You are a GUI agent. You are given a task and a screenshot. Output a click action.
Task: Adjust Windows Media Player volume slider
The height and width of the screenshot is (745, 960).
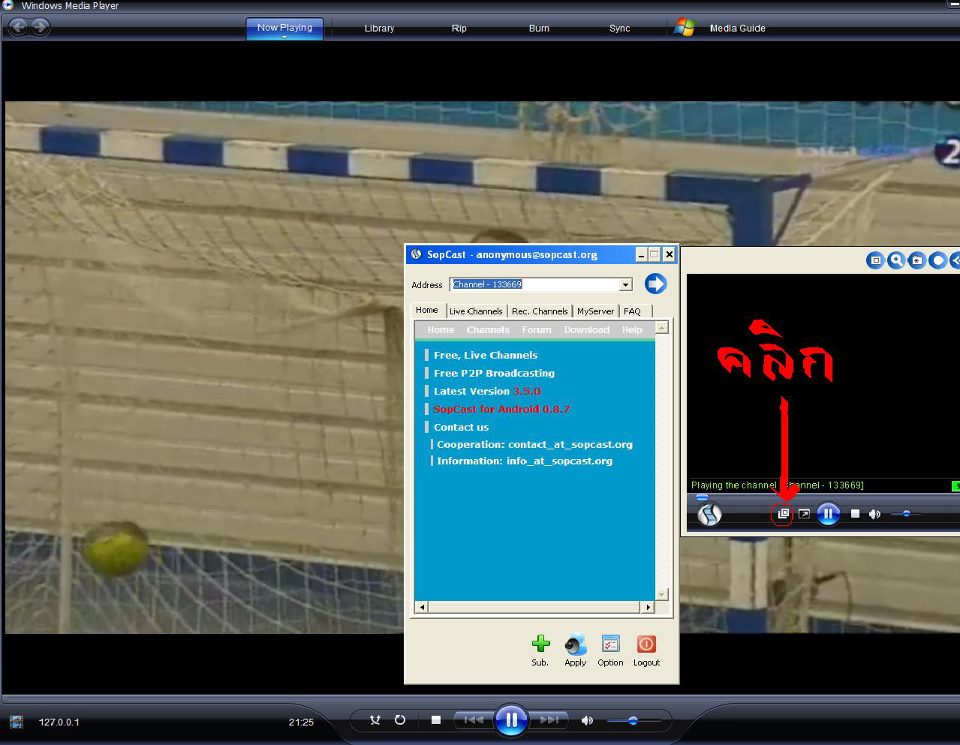pos(633,721)
